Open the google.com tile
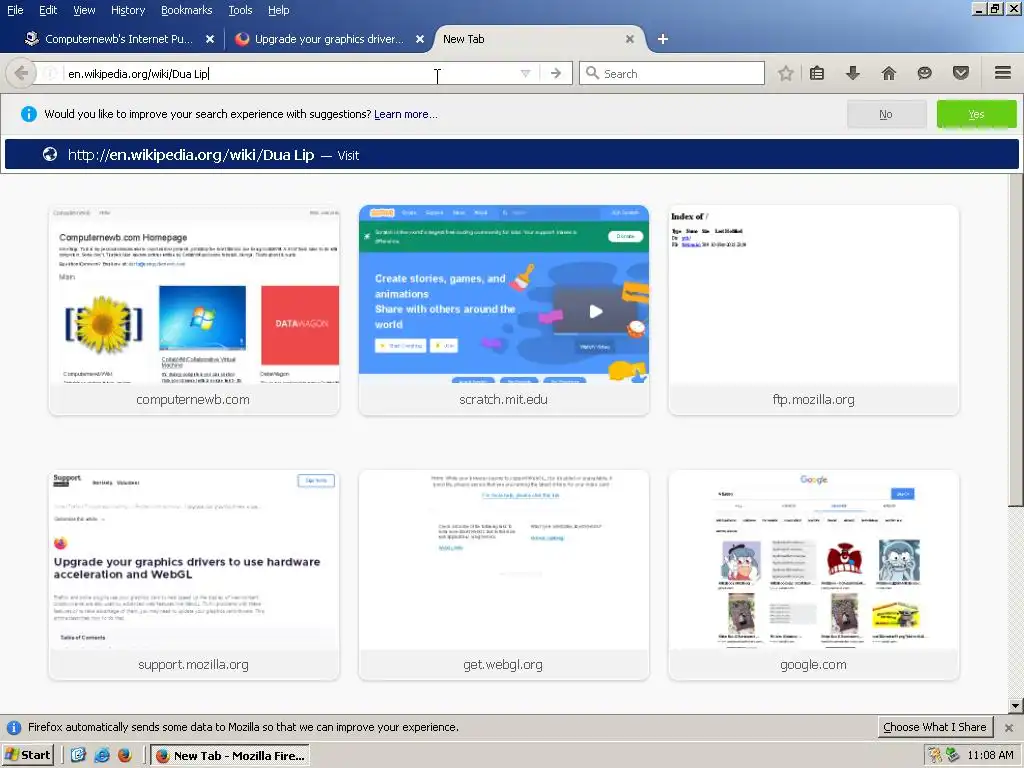1024x768 pixels. (x=814, y=575)
